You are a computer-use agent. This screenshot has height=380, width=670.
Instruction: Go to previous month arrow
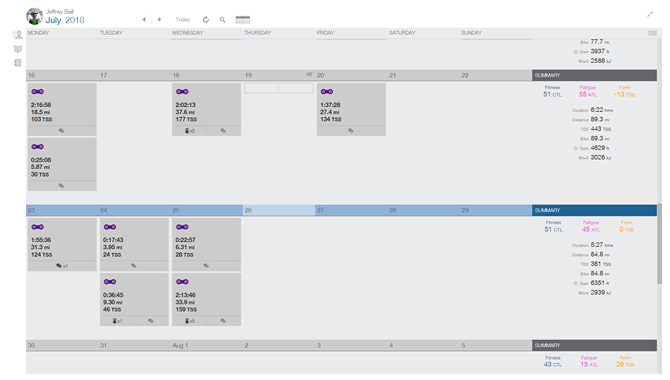(144, 19)
